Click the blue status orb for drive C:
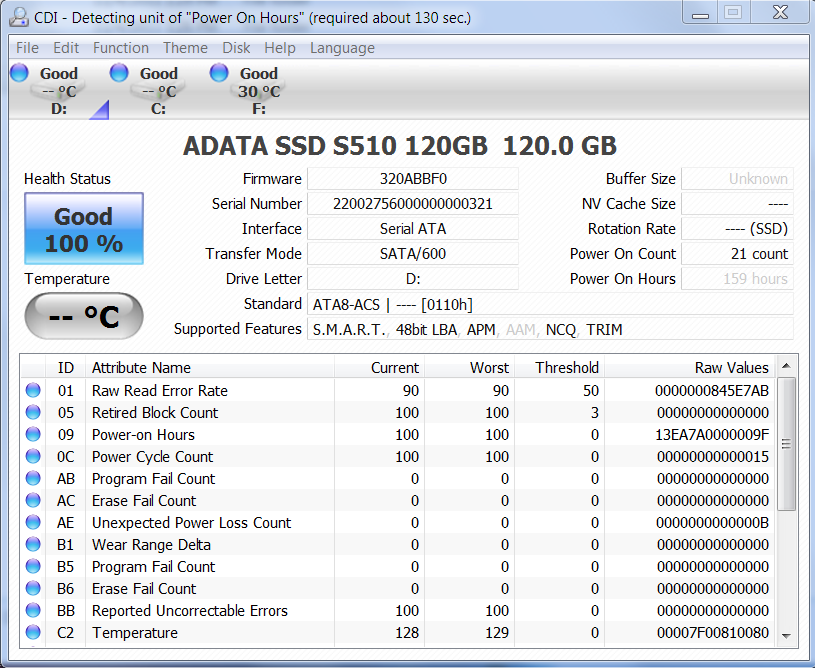 [x=119, y=73]
